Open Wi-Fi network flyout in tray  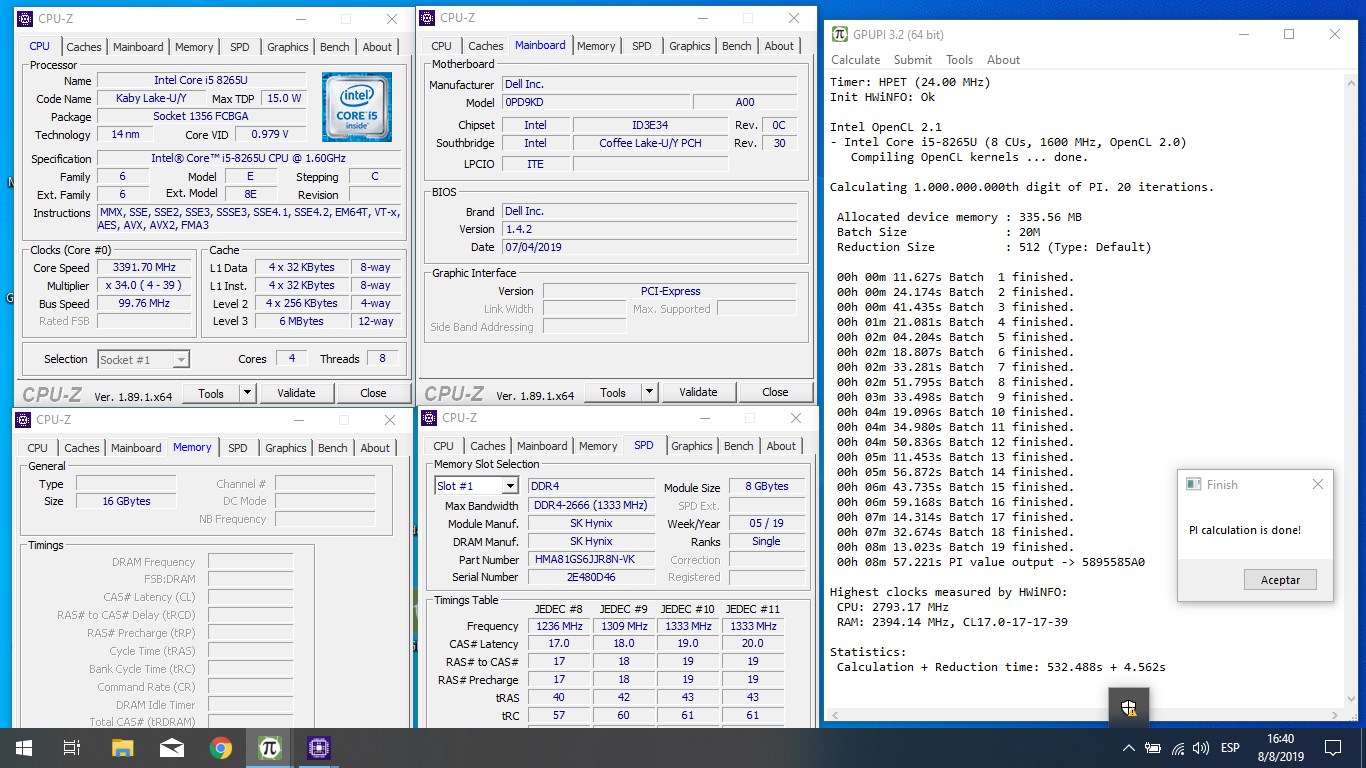(1178, 748)
